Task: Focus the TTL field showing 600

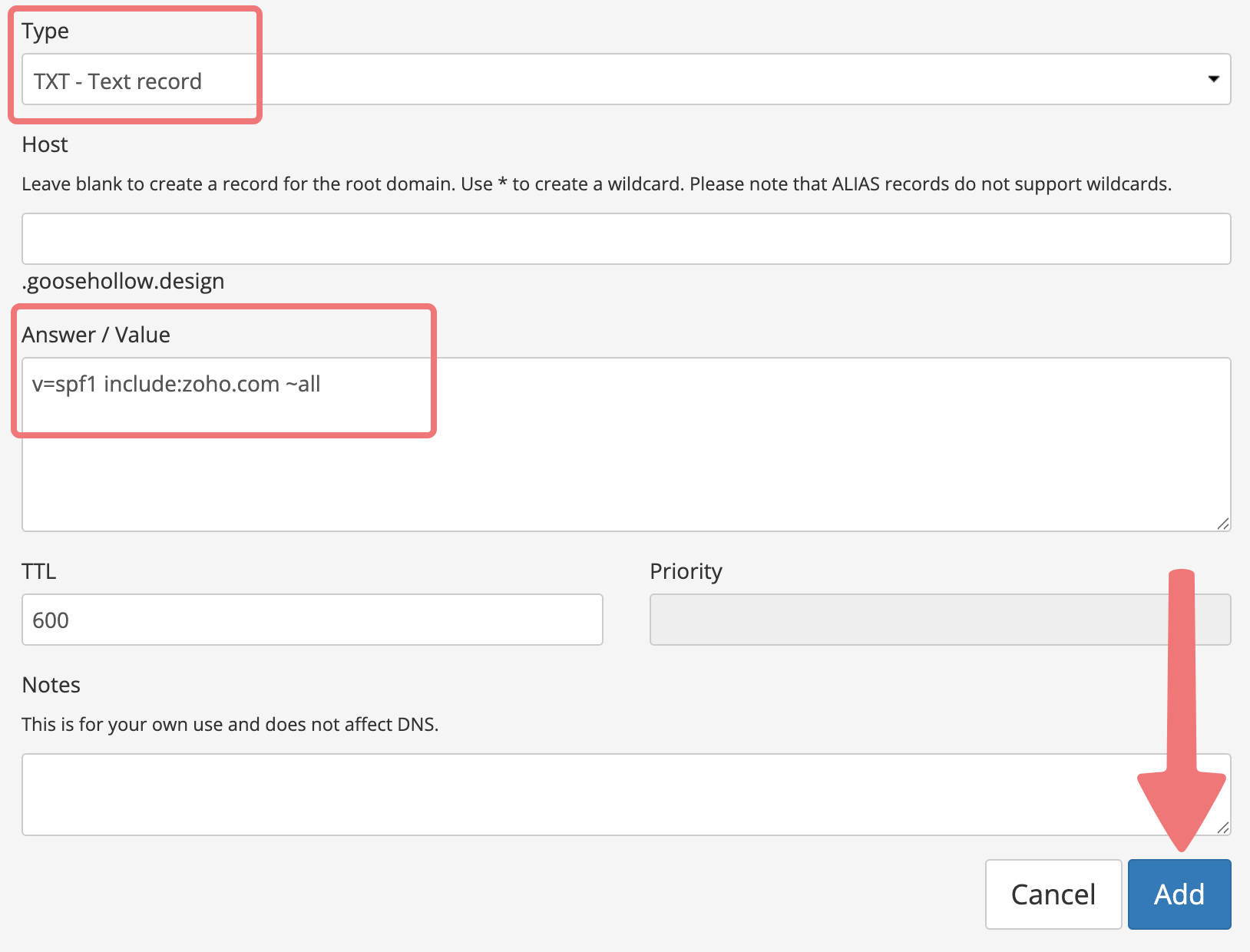Action: pos(312,620)
